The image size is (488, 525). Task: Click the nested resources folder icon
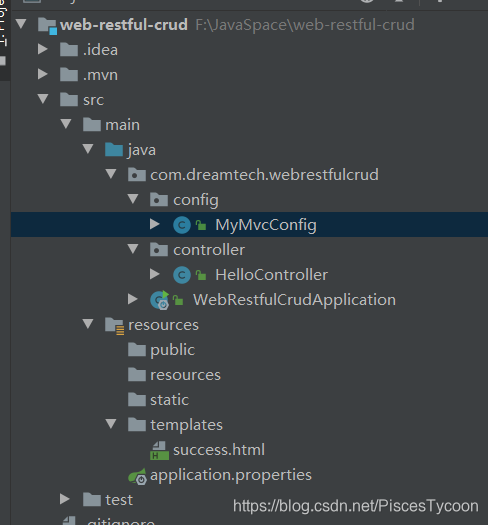137,374
